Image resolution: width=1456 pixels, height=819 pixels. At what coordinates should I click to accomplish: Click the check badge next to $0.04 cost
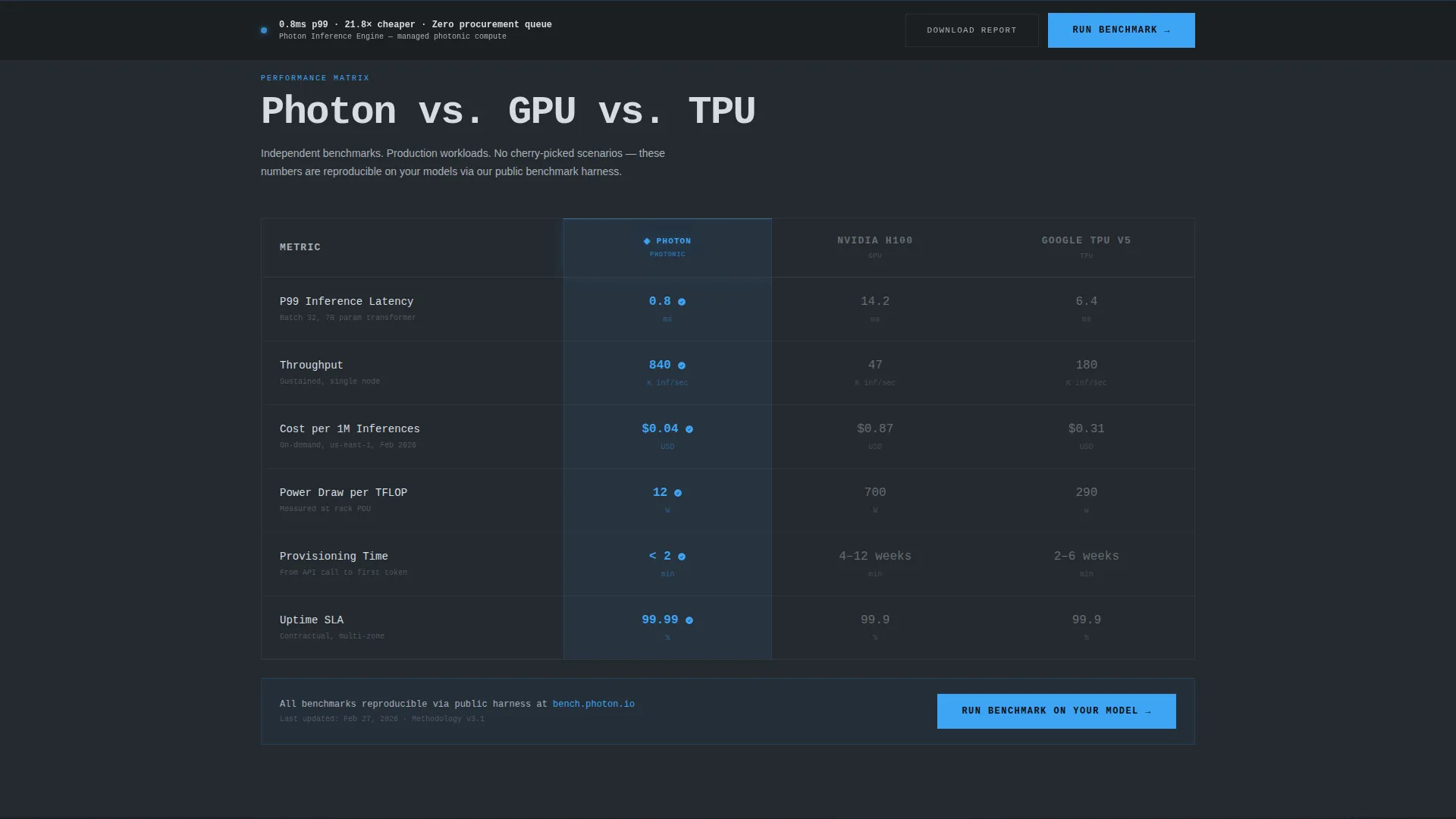click(x=689, y=429)
